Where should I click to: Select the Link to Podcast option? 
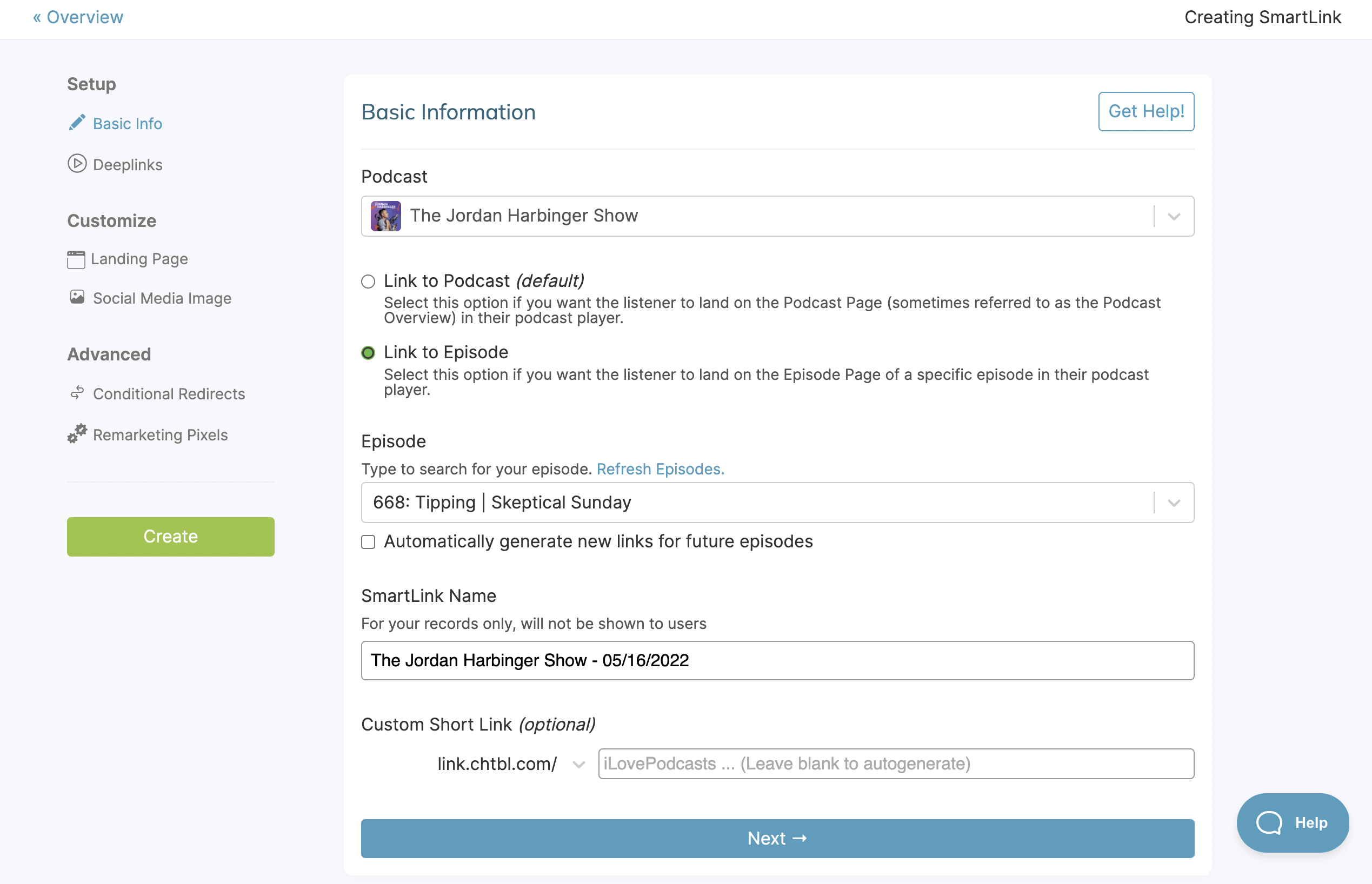(x=368, y=282)
